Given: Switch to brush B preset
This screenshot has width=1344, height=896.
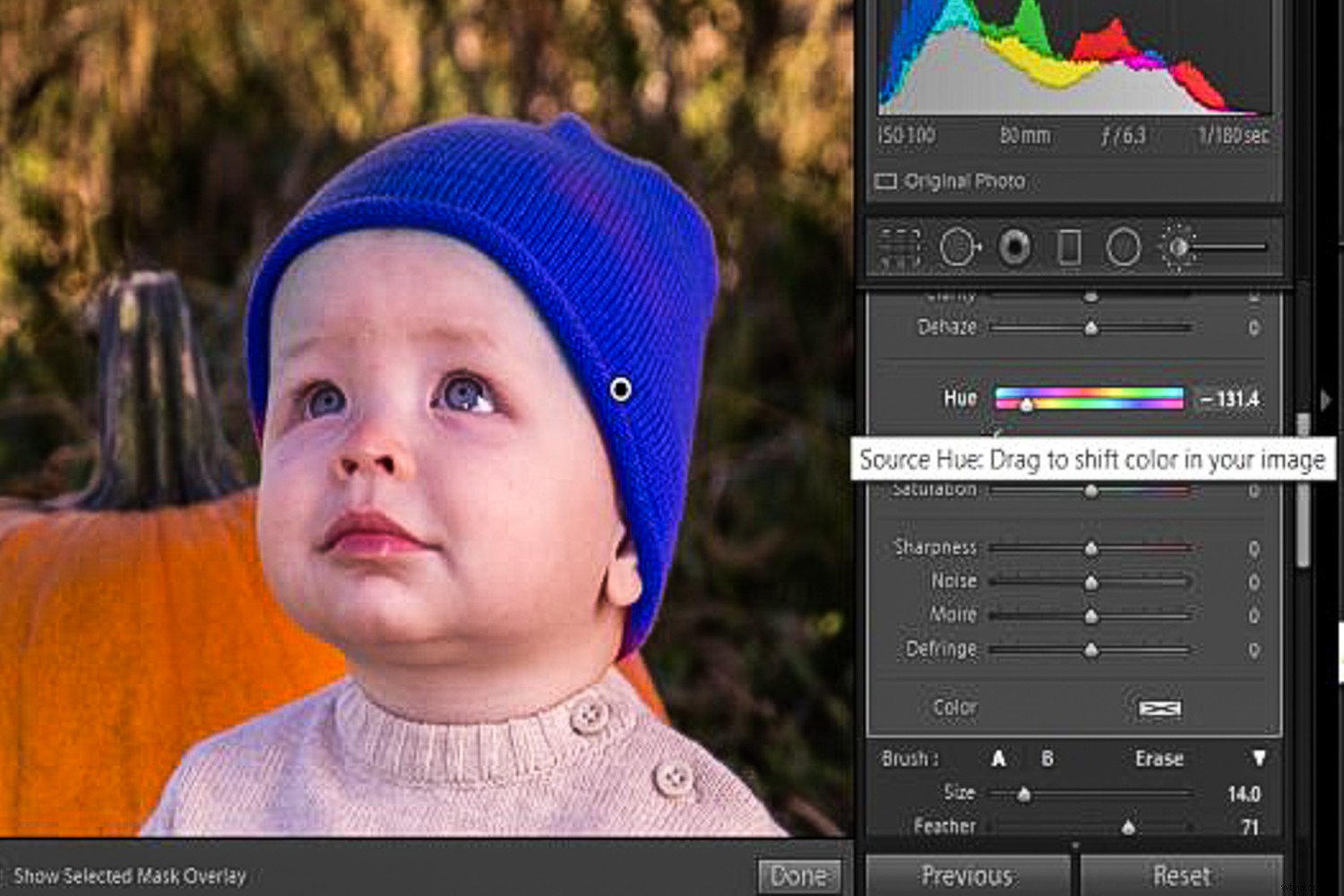Looking at the screenshot, I should (x=1047, y=758).
